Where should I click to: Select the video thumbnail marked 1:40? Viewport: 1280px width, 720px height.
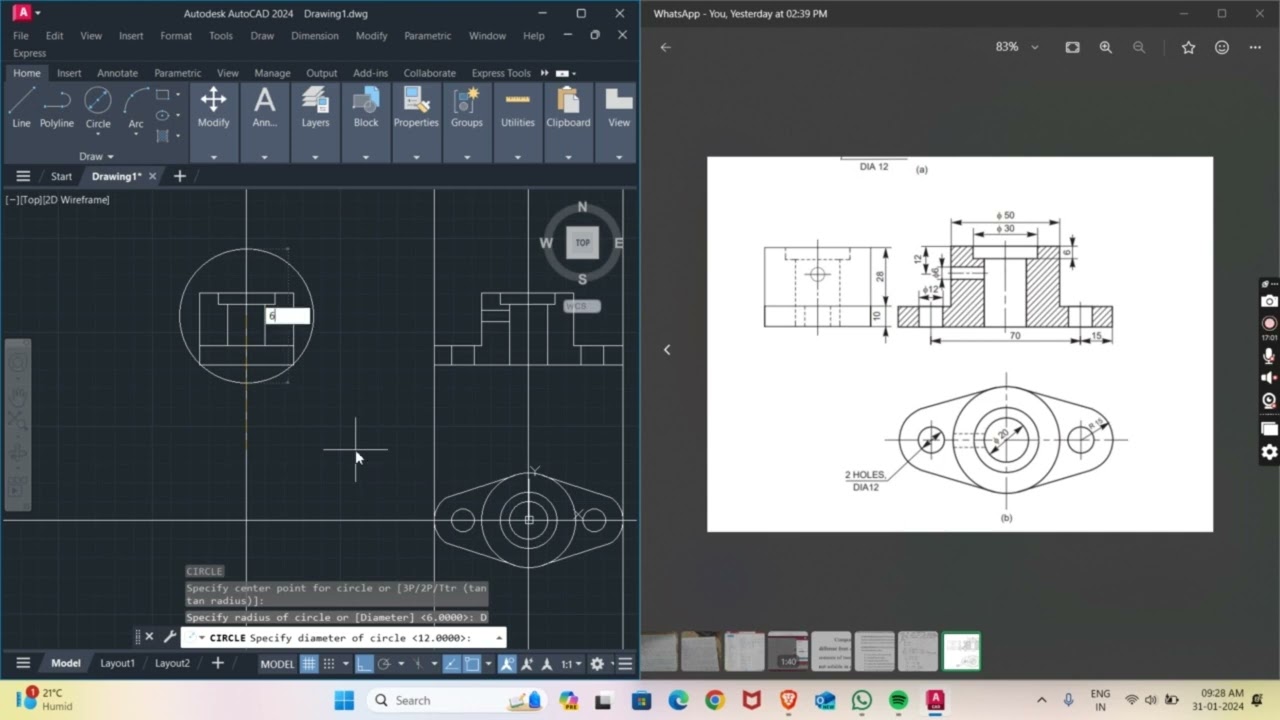point(787,652)
